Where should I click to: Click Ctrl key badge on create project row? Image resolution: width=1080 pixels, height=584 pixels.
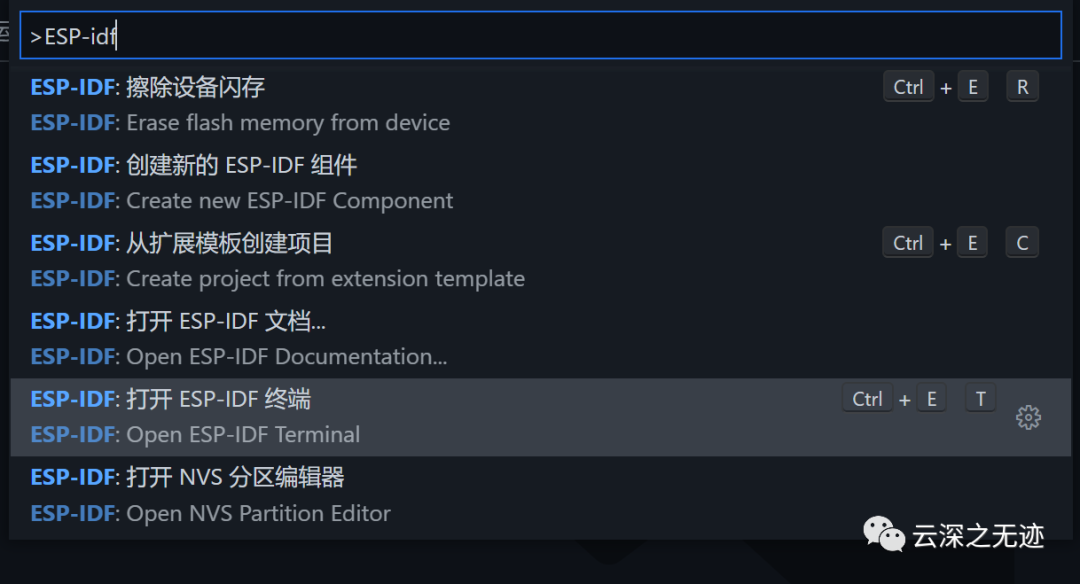click(908, 242)
